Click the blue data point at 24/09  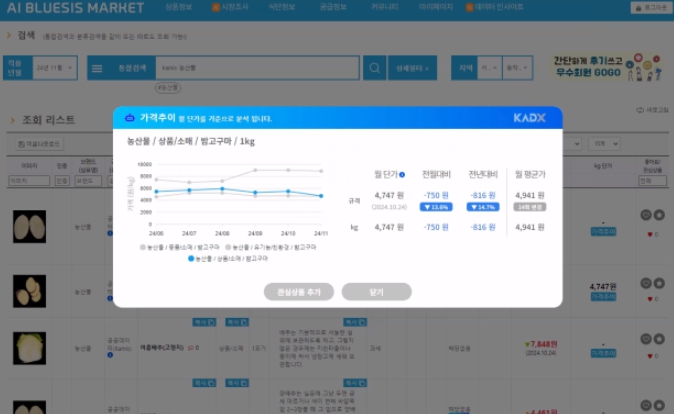(x=255, y=192)
